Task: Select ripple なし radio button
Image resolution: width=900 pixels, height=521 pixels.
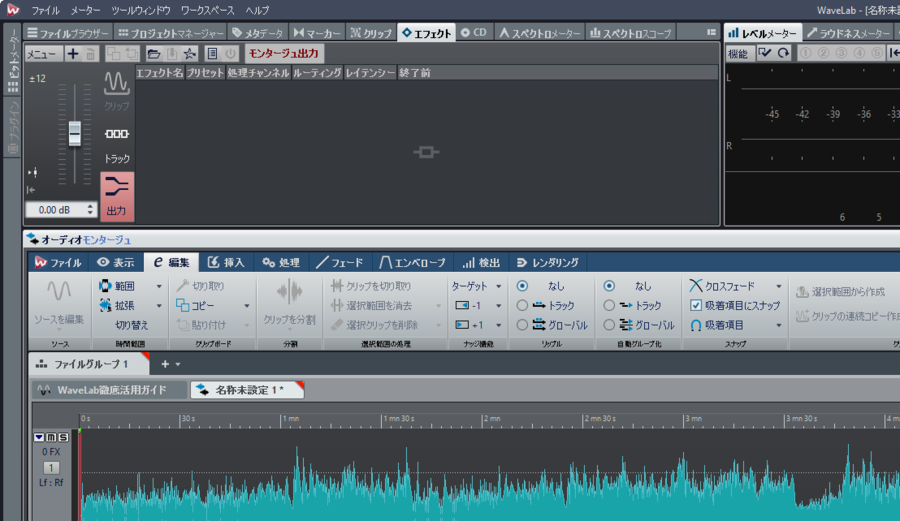Action: click(x=522, y=286)
